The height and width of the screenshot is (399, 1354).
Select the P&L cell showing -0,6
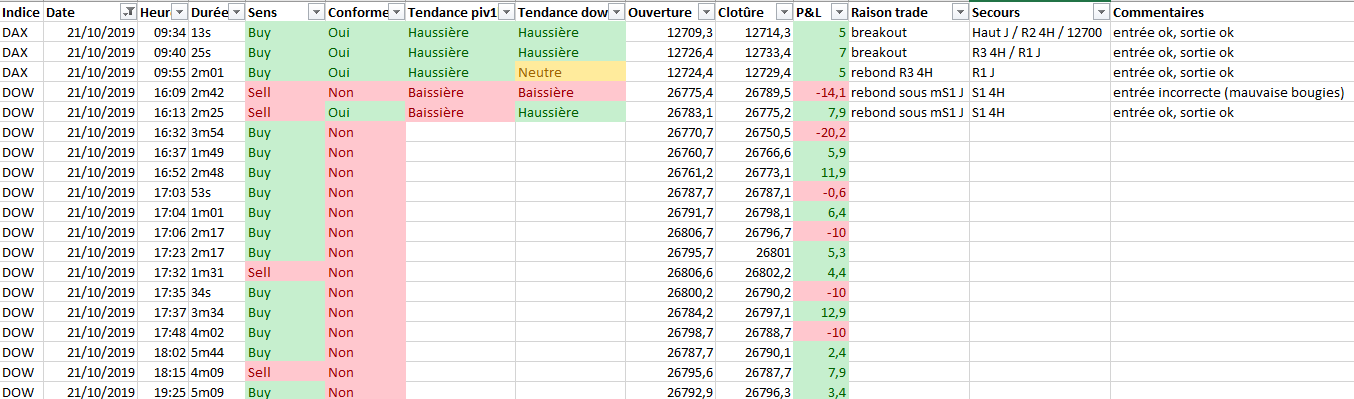[821, 192]
